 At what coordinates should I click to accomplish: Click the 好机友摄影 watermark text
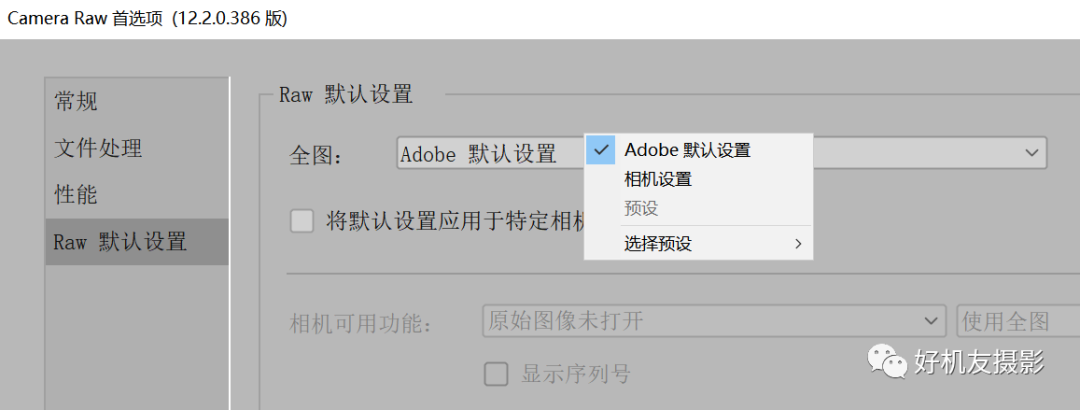coord(979,362)
